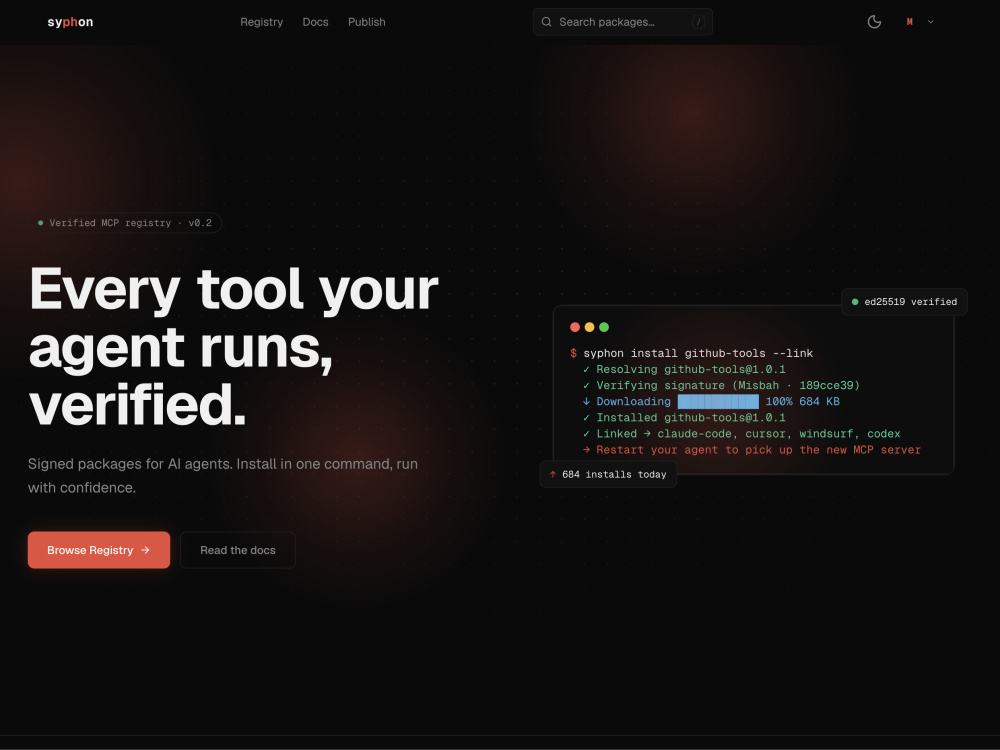Click the syphon logo
1000x750 pixels.
[x=70, y=22]
